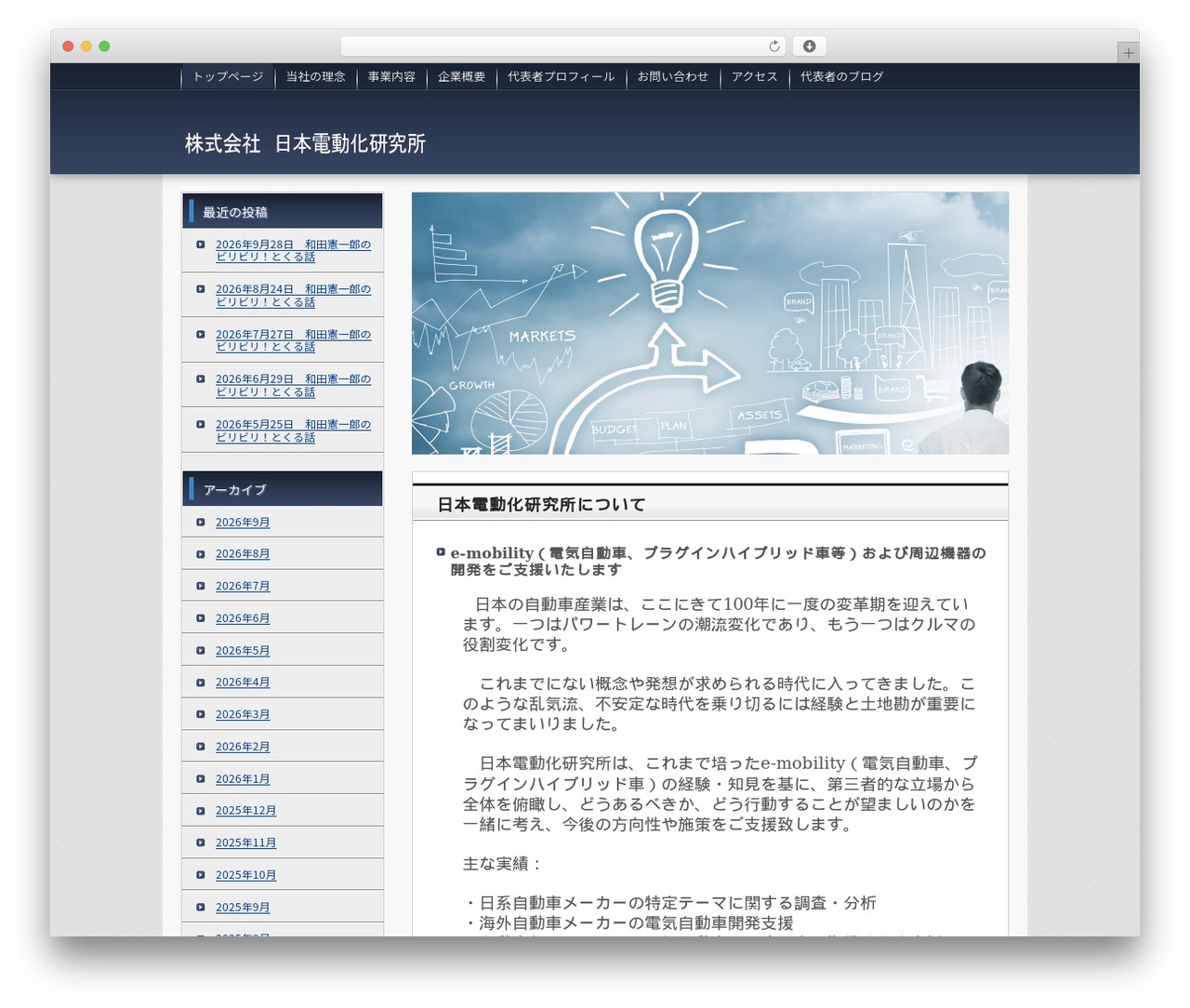Screen dimensions: 1190x1008
Task: View the 2026年9月 archive
Action: tap(243, 523)
